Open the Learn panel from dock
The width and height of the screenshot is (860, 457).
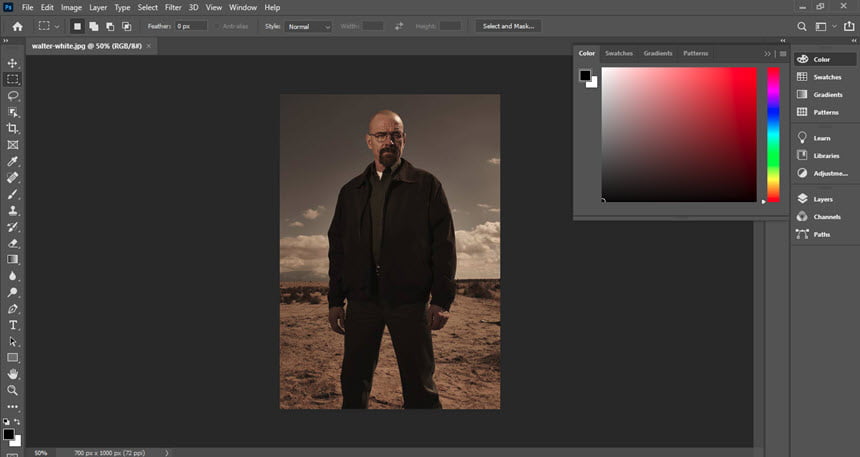coord(824,138)
